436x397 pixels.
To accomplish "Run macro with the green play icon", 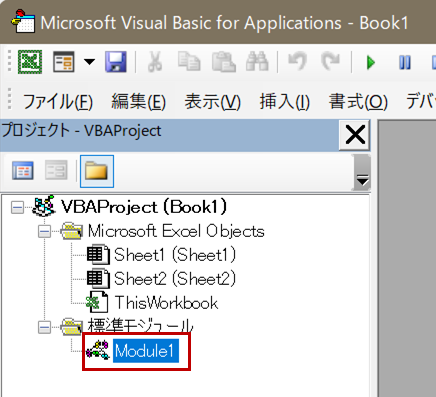I will tap(371, 62).
